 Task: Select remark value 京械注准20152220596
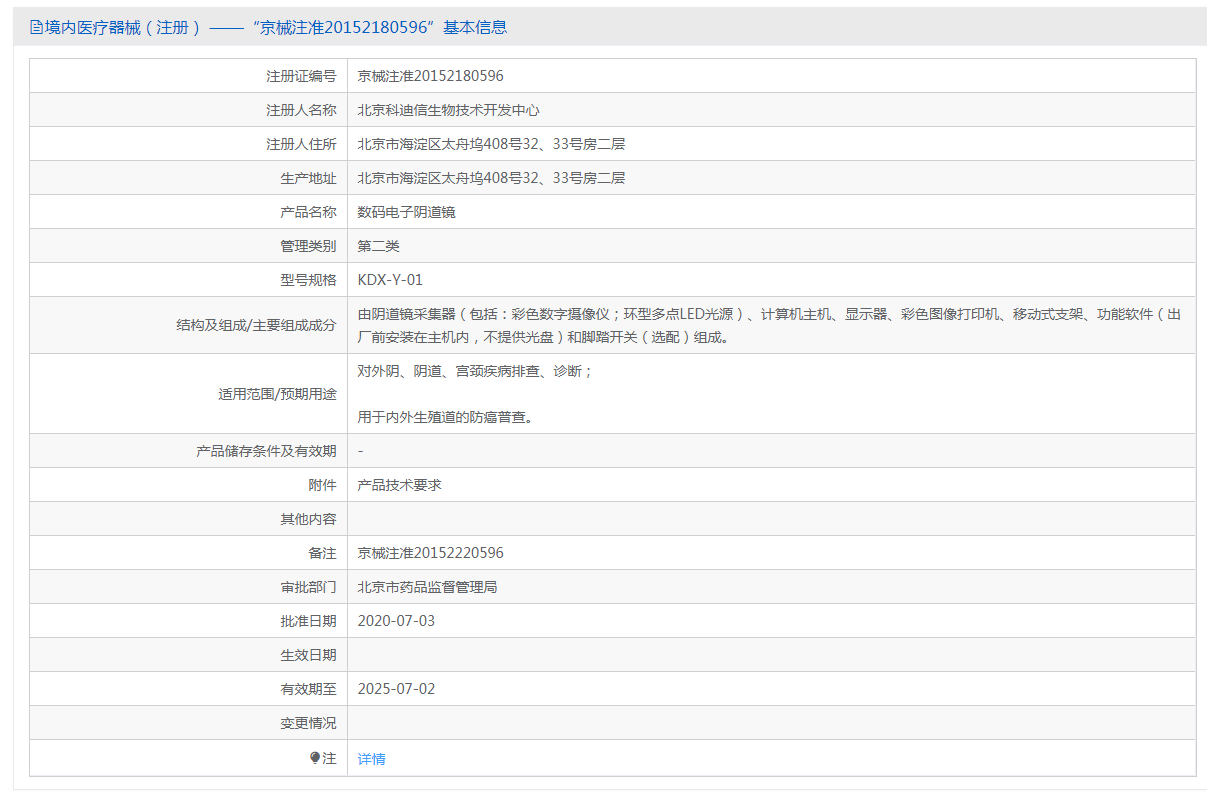click(x=430, y=553)
